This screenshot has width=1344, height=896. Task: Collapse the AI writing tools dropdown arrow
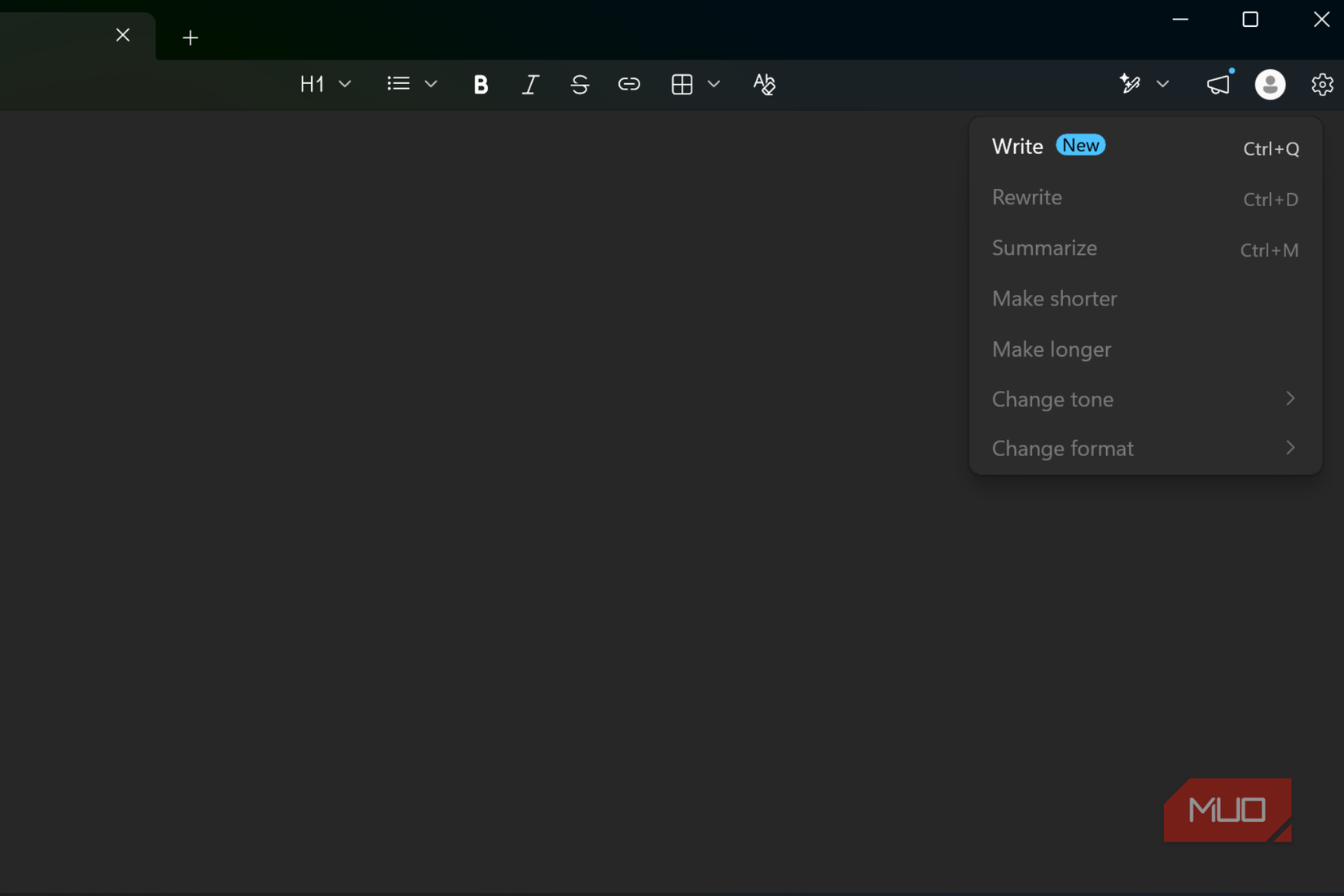1162,84
